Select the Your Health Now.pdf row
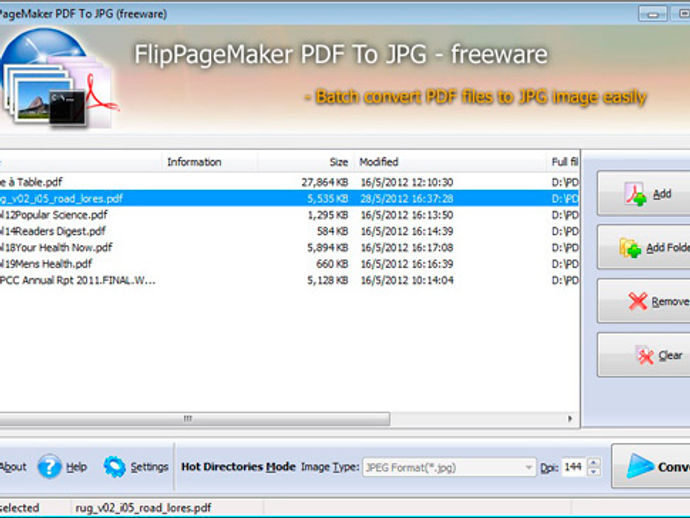Image resolution: width=690 pixels, height=518 pixels. [289, 247]
